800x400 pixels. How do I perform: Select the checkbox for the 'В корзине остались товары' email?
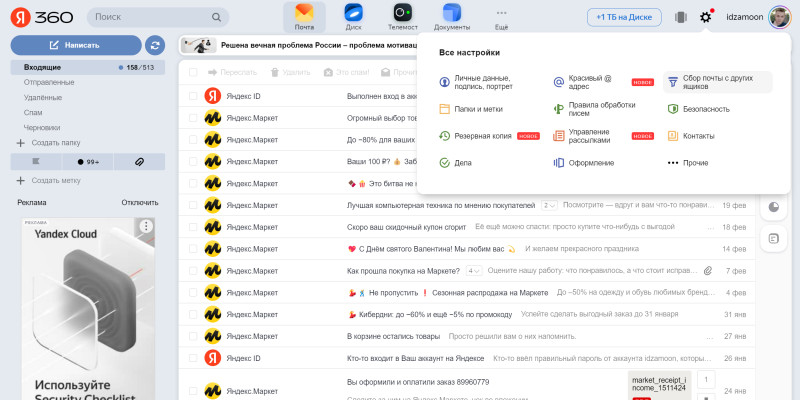(x=193, y=336)
